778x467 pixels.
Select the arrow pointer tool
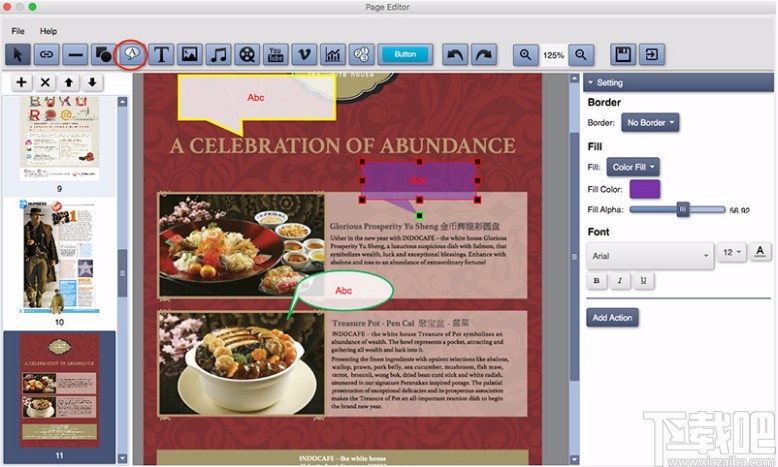pyautogui.click(x=18, y=55)
